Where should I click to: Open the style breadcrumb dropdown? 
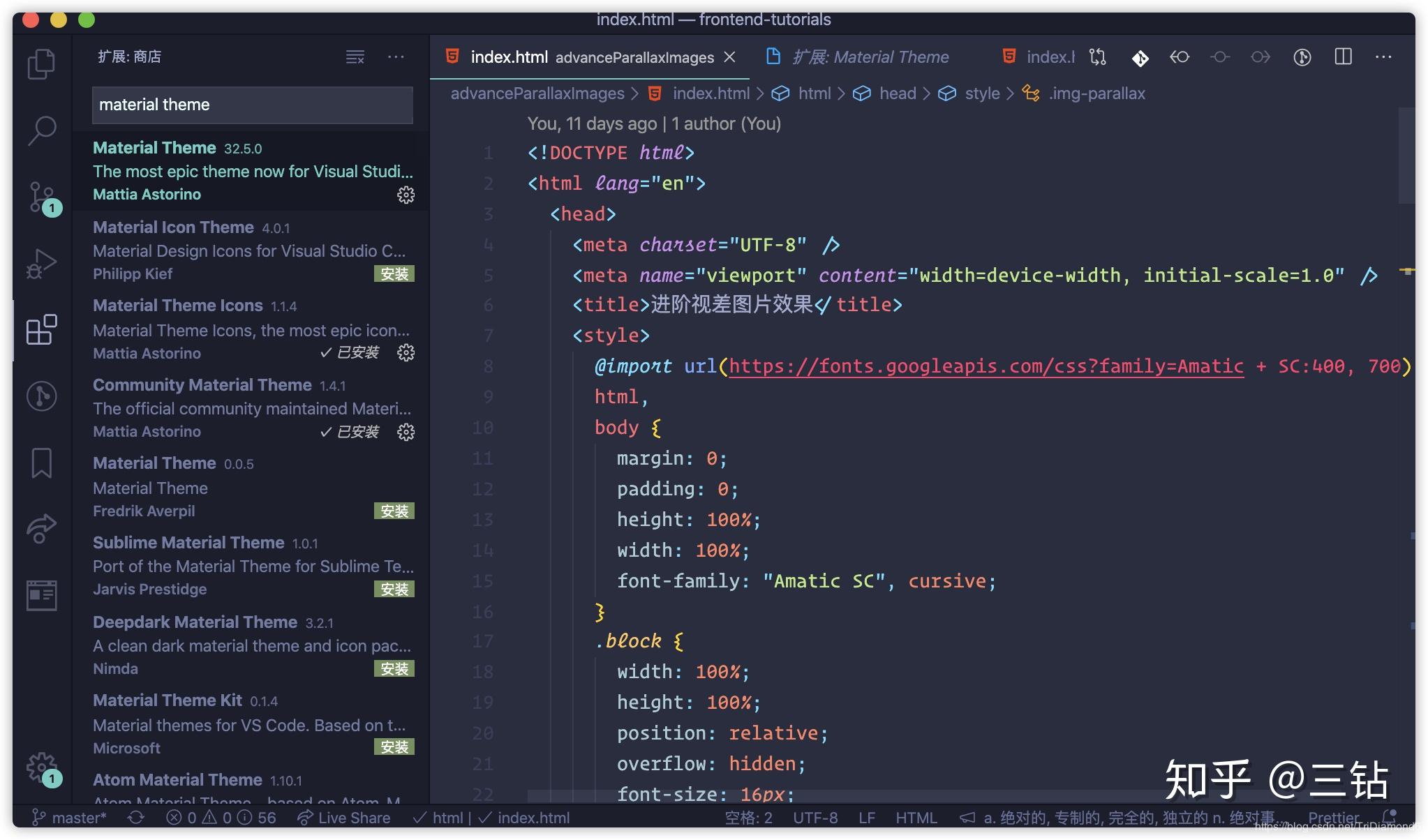983,93
